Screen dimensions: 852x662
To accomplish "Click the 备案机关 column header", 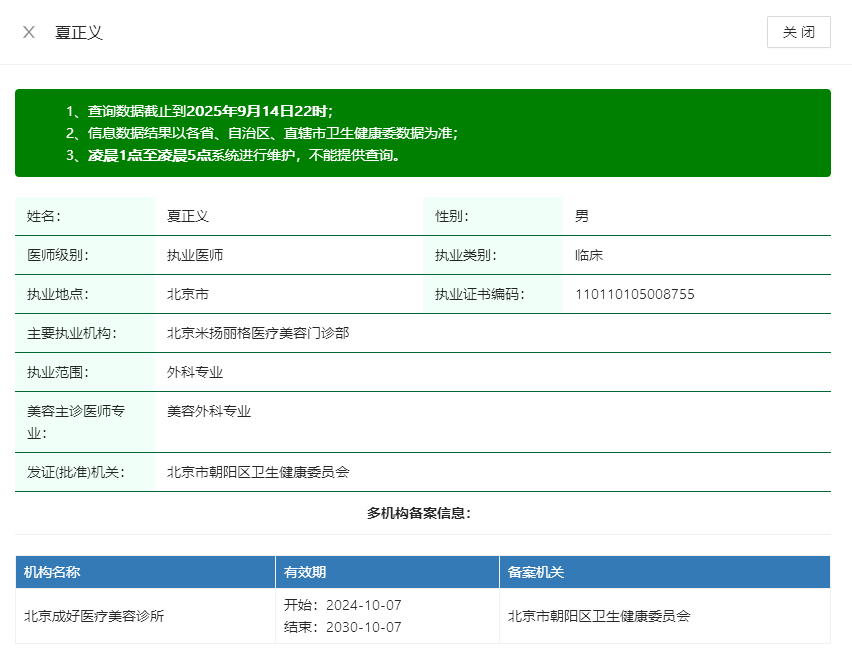I will (536, 572).
